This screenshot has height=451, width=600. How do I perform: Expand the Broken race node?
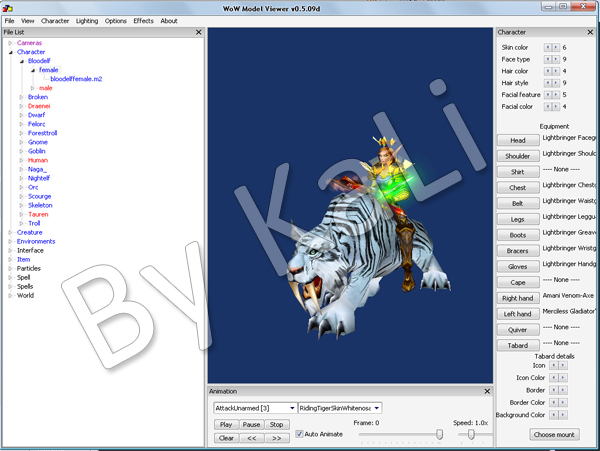[21, 97]
